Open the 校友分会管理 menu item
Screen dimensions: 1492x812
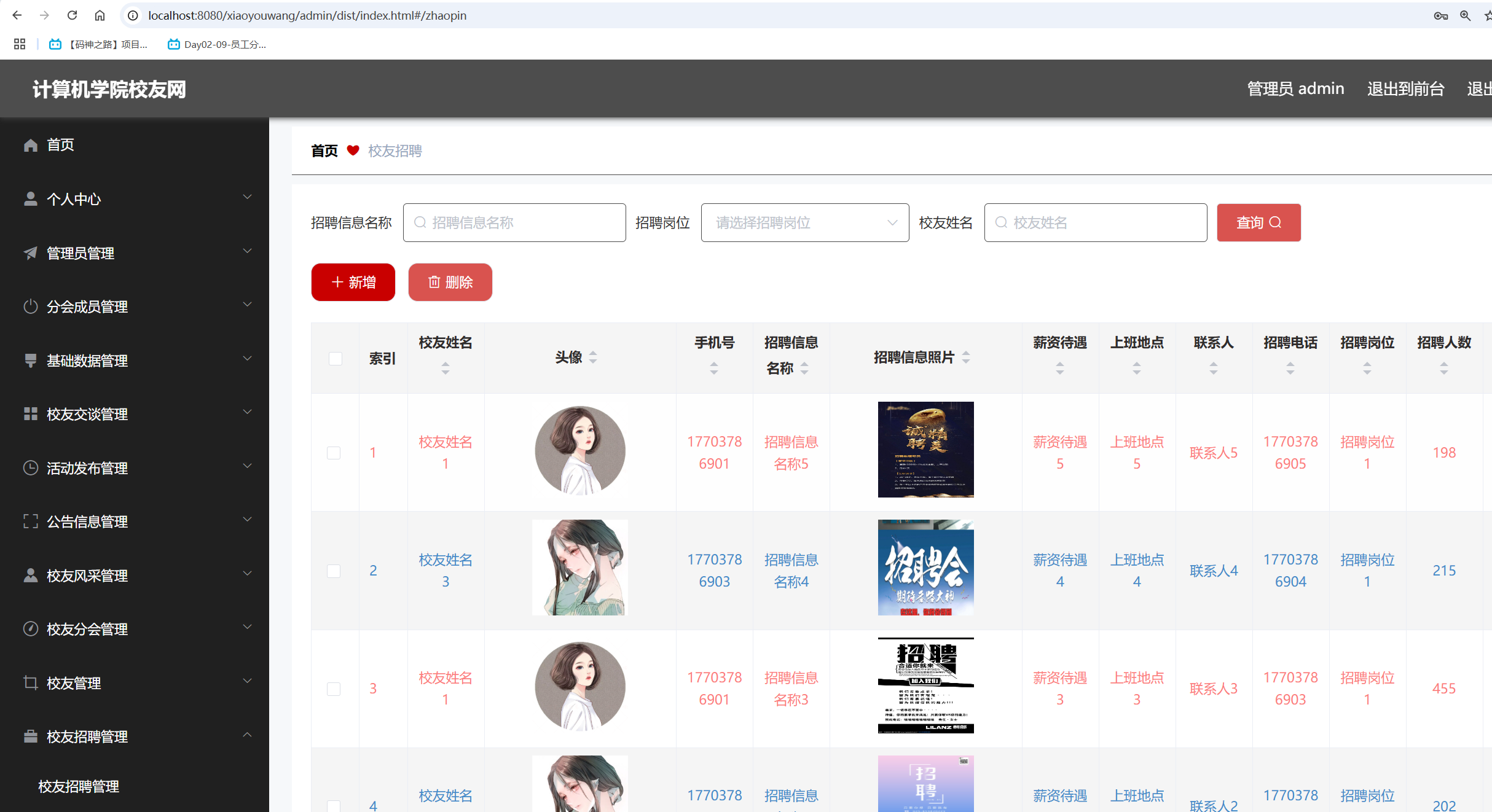tap(135, 629)
